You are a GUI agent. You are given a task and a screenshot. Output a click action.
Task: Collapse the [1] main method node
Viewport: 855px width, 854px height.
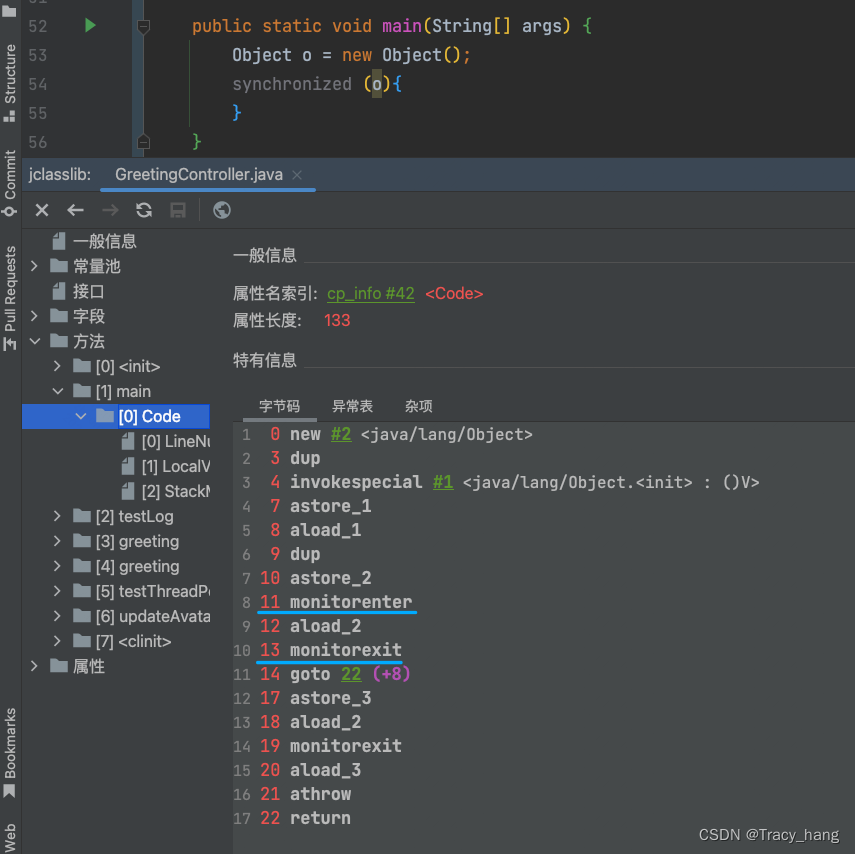pyautogui.click(x=57, y=391)
